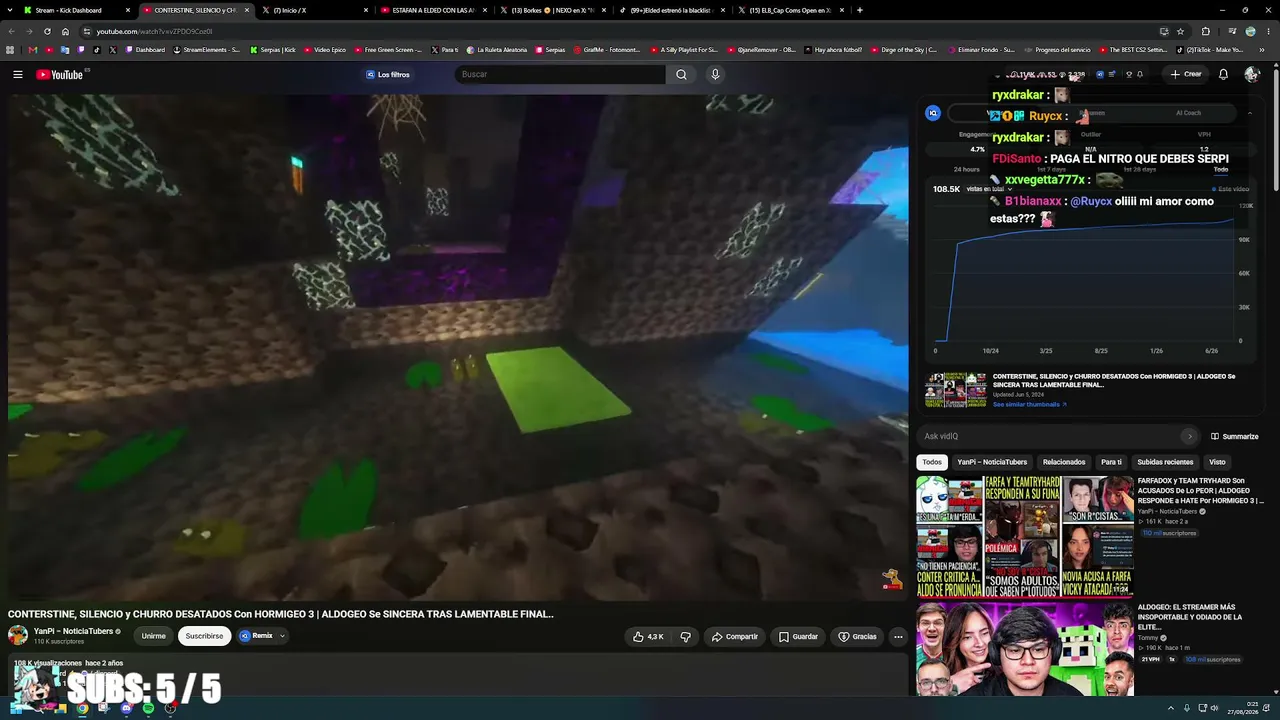Image resolution: width=1280 pixels, height=720 pixels.
Task: Open the more actions three-dot menu
Action: (x=898, y=636)
